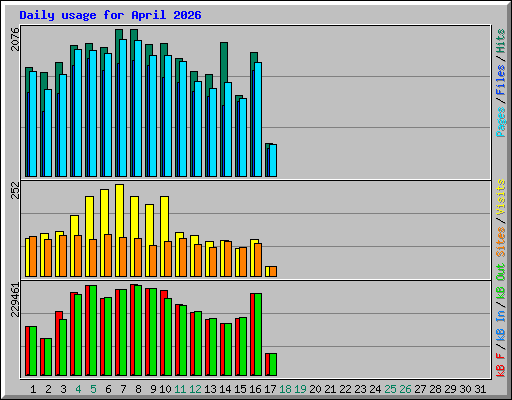Click day 11 on the x-axis
This screenshot has height=400, width=512.
click(180, 389)
